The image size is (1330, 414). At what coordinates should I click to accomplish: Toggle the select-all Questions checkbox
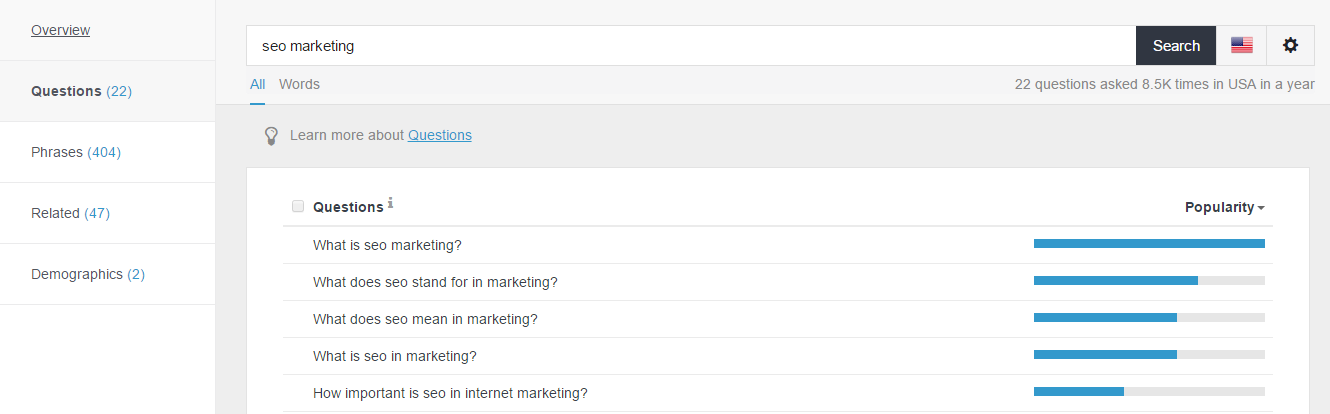pos(298,207)
